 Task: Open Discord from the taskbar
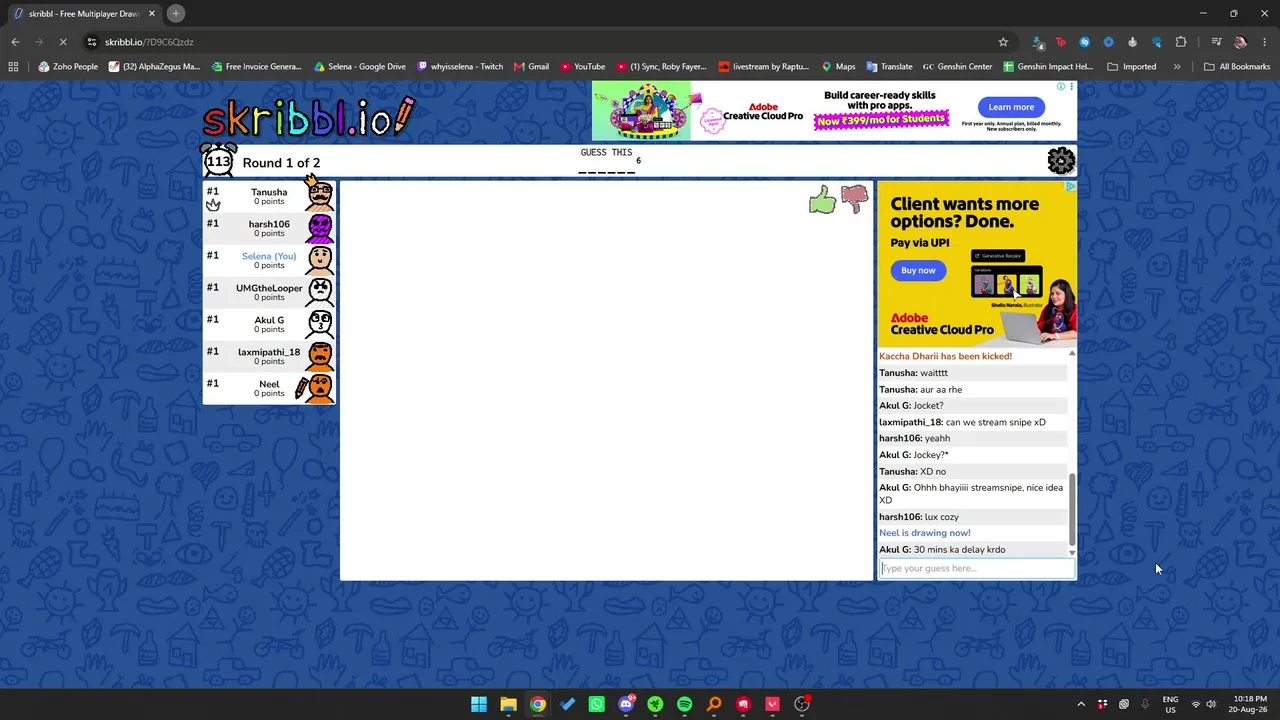click(x=626, y=704)
